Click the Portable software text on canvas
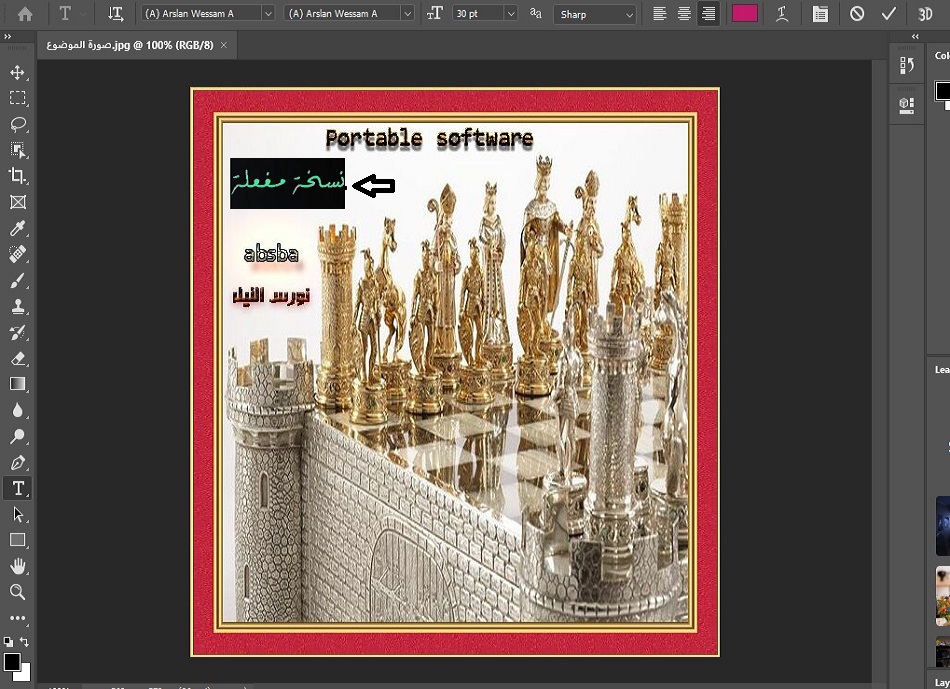Image resolution: width=950 pixels, height=689 pixels. click(x=429, y=139)
